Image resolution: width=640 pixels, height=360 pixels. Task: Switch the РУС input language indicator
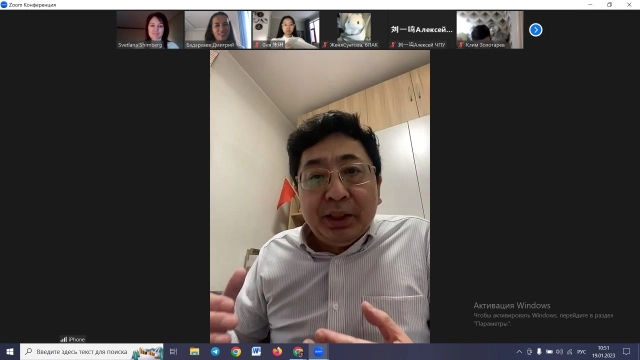tap(581, 352)
